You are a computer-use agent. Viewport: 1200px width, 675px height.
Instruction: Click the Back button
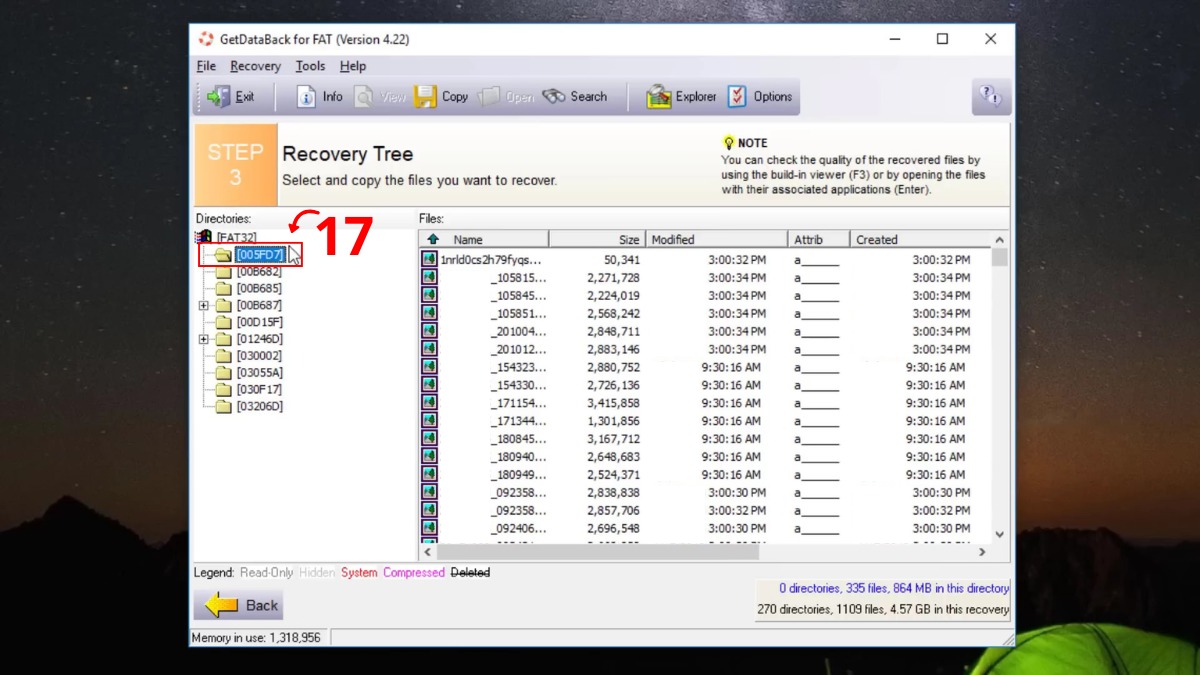[x=238, y=604]
